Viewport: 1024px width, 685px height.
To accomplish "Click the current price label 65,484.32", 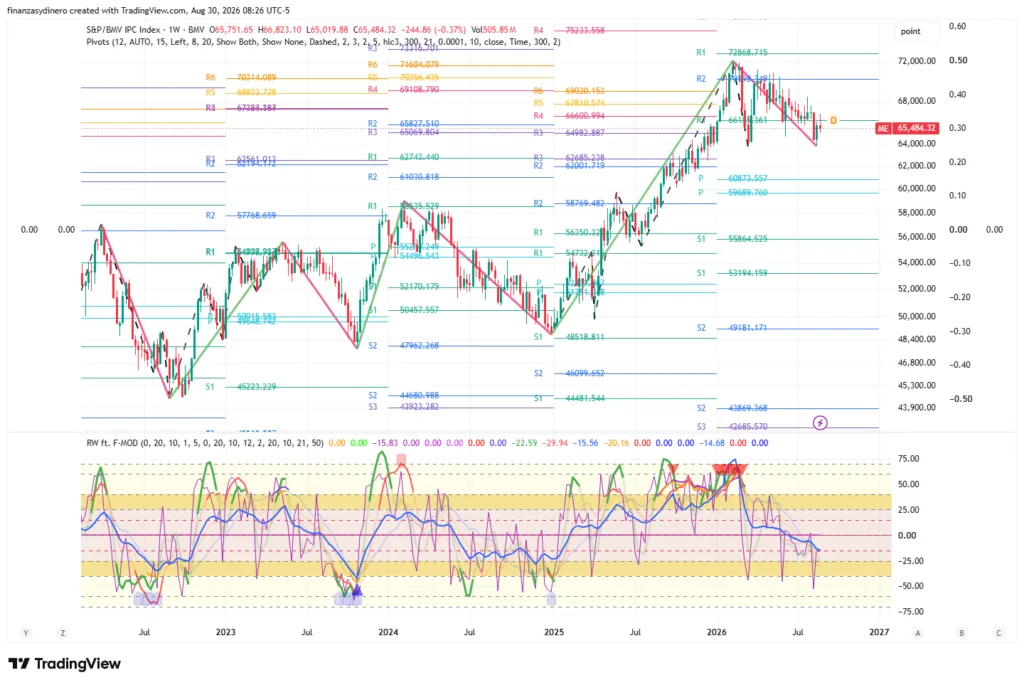I will (916, 128).
